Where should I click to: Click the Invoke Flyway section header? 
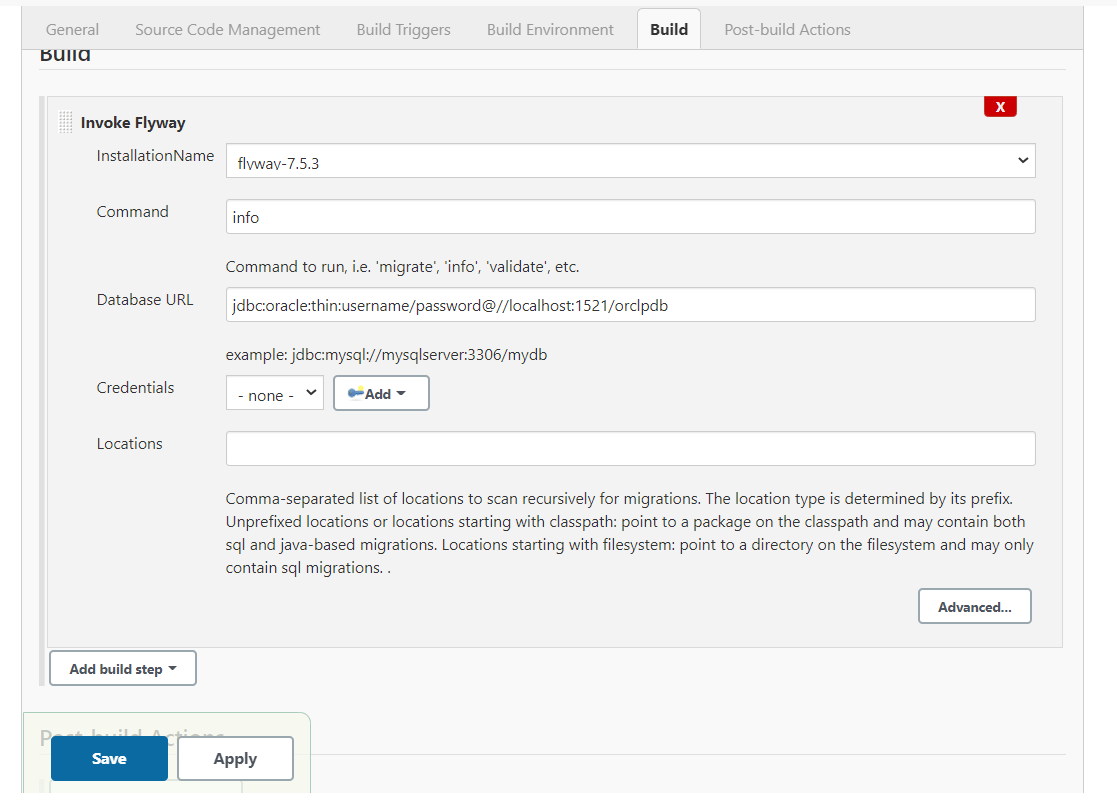pyautogui.click(x=133, y=122)
